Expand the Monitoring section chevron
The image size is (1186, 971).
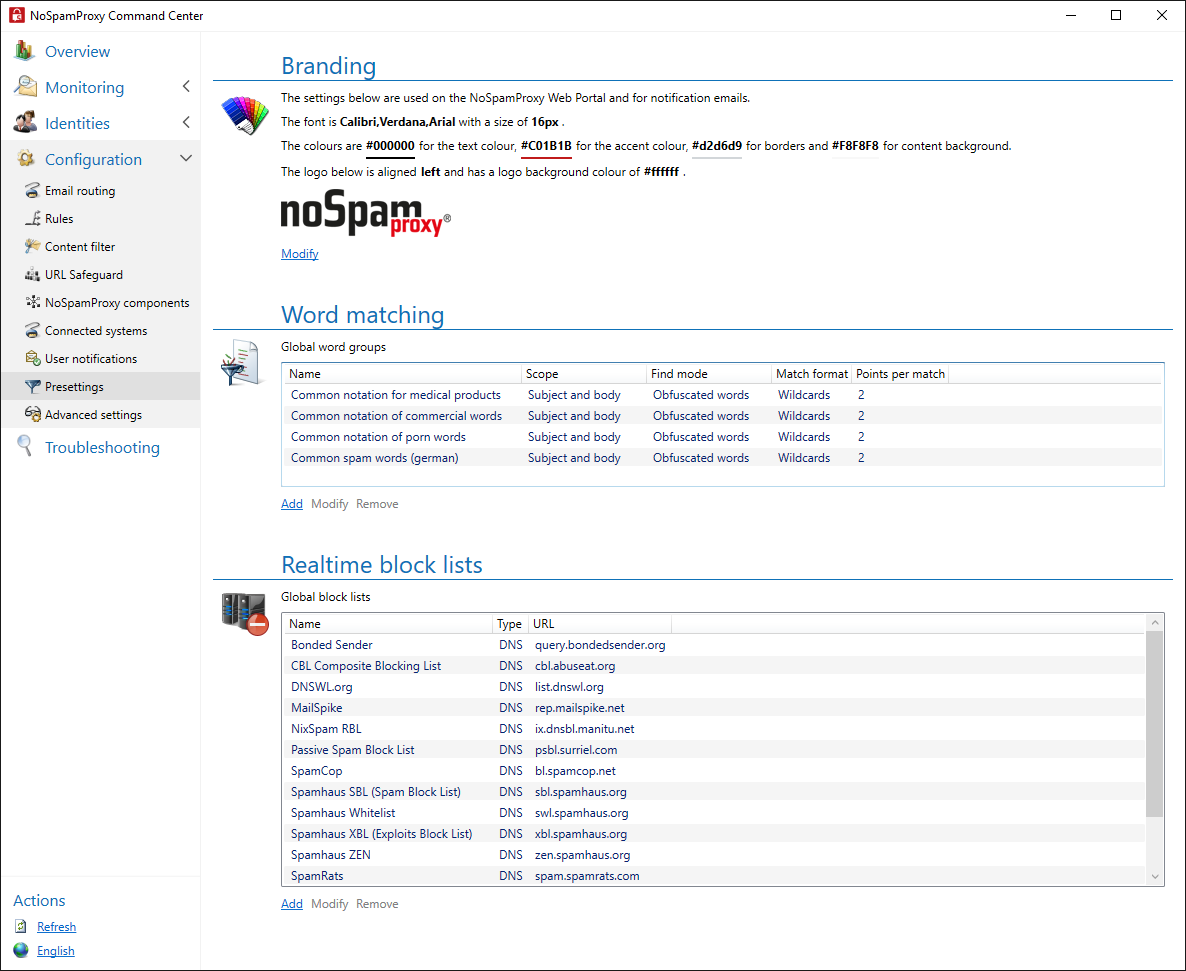tap(186, 87)
